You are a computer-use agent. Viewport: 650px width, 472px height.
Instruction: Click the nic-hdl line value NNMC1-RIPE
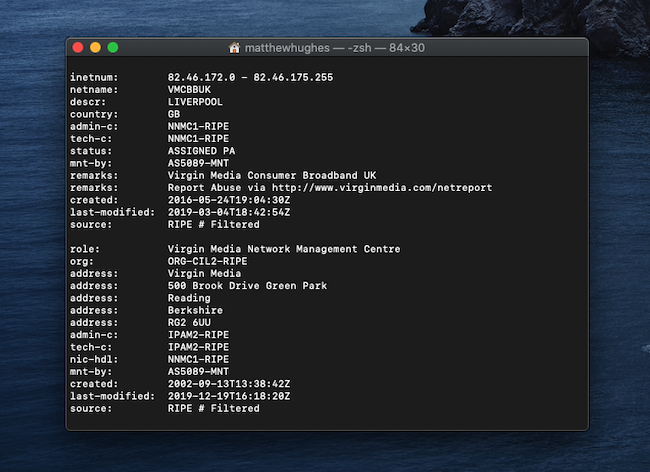pos(199,359)
